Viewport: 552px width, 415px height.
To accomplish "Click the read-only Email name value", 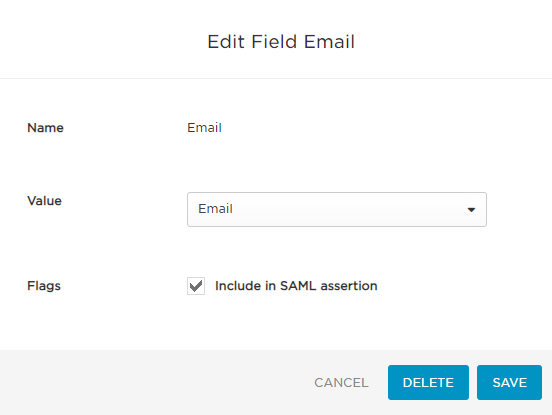I will click(x=204, y=128).
